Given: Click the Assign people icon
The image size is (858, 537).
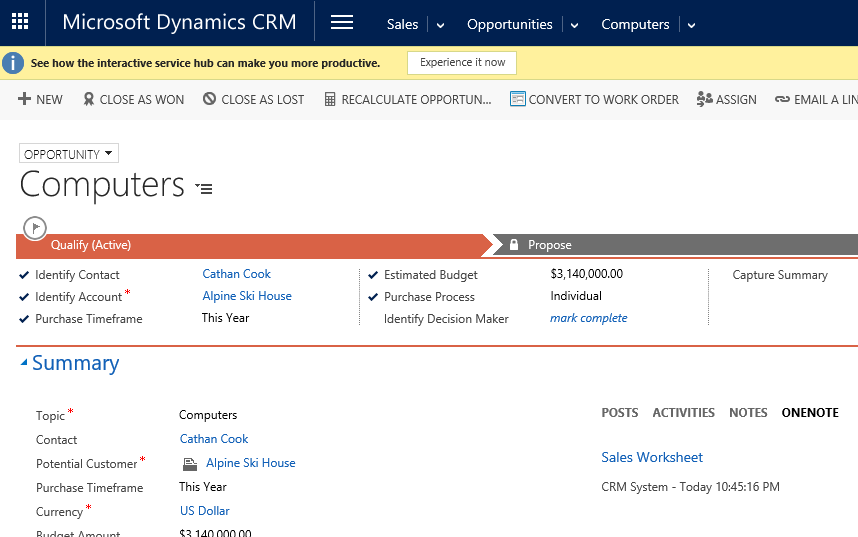Looking at the screenshot, I should point(704,99).
